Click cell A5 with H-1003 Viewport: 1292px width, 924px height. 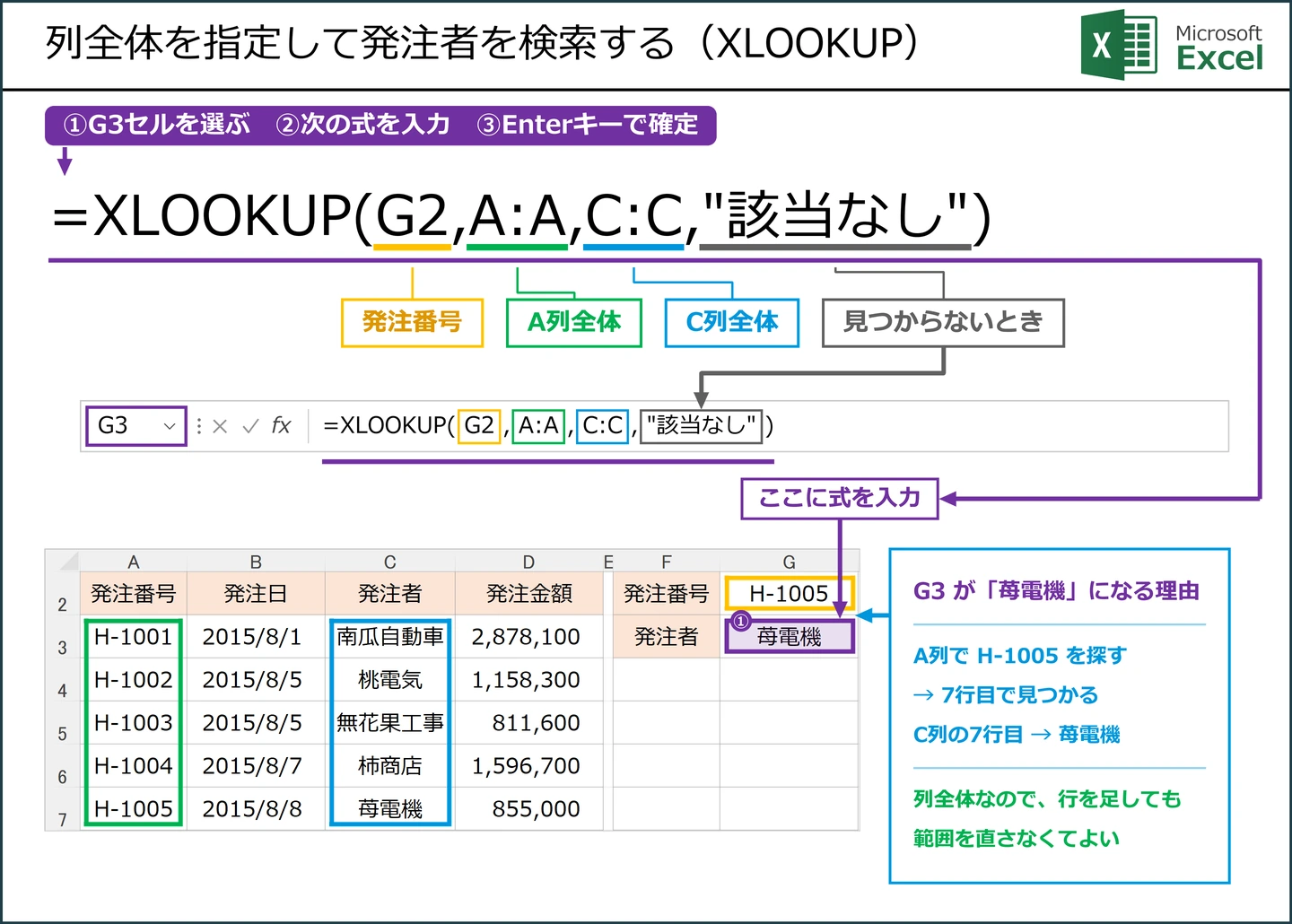(x=134, y=723)
